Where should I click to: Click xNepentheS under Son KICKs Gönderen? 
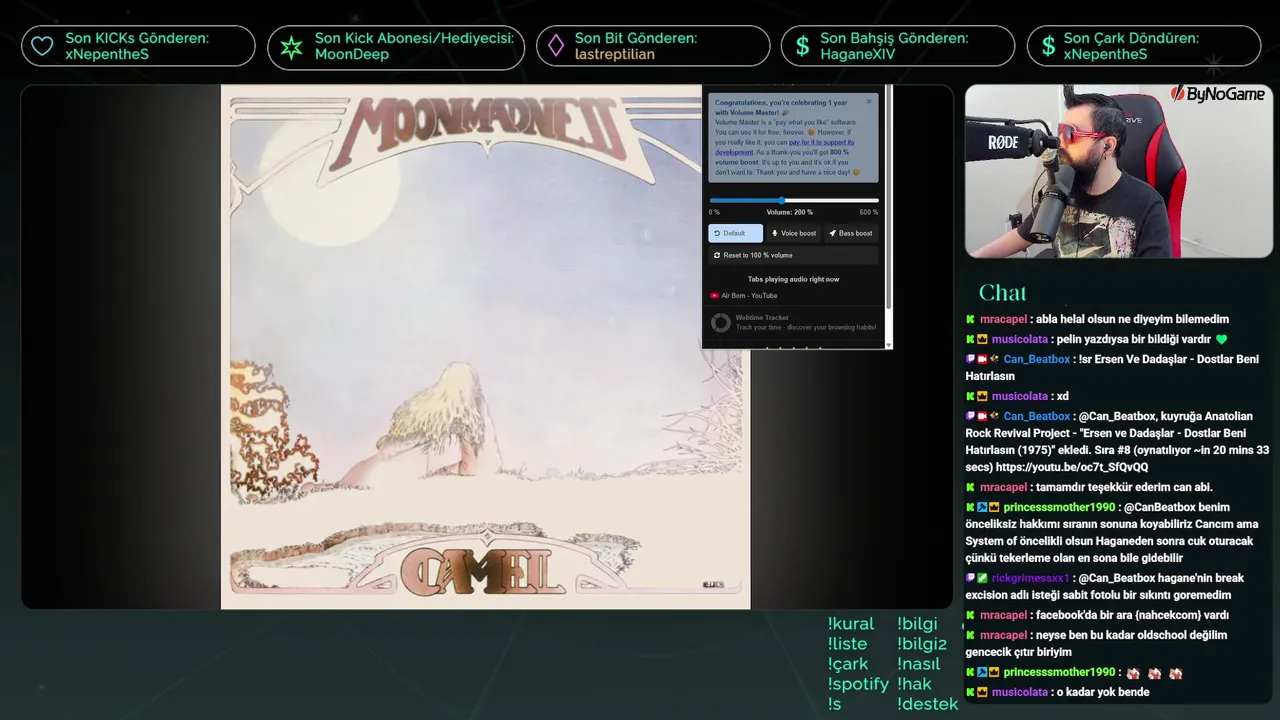point(107,54)
